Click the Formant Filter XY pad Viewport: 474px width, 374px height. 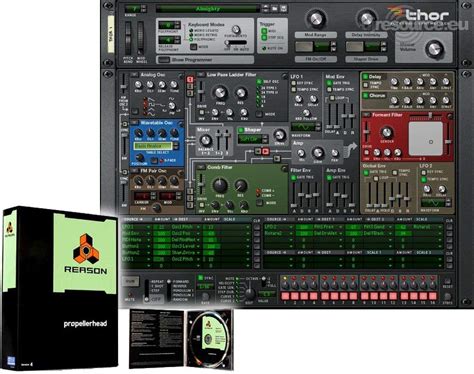click(426, 138)
